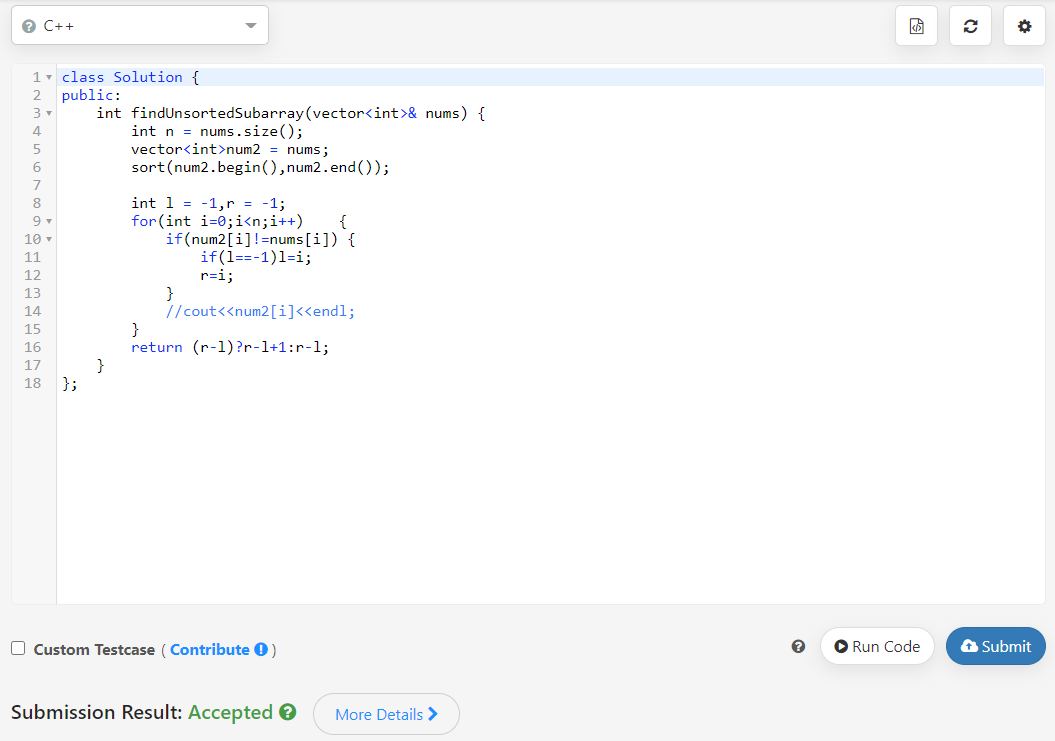This screenshot has width=1055, height=741.
Task: Click the int n = nums.size(); line
Action: (x=217, y=131)
